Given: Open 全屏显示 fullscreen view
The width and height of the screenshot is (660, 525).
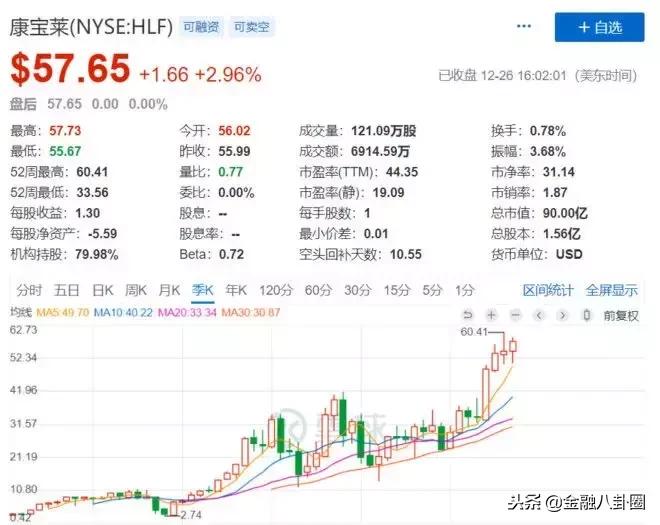Looking at the screenshot, I should tap(612, 290).
